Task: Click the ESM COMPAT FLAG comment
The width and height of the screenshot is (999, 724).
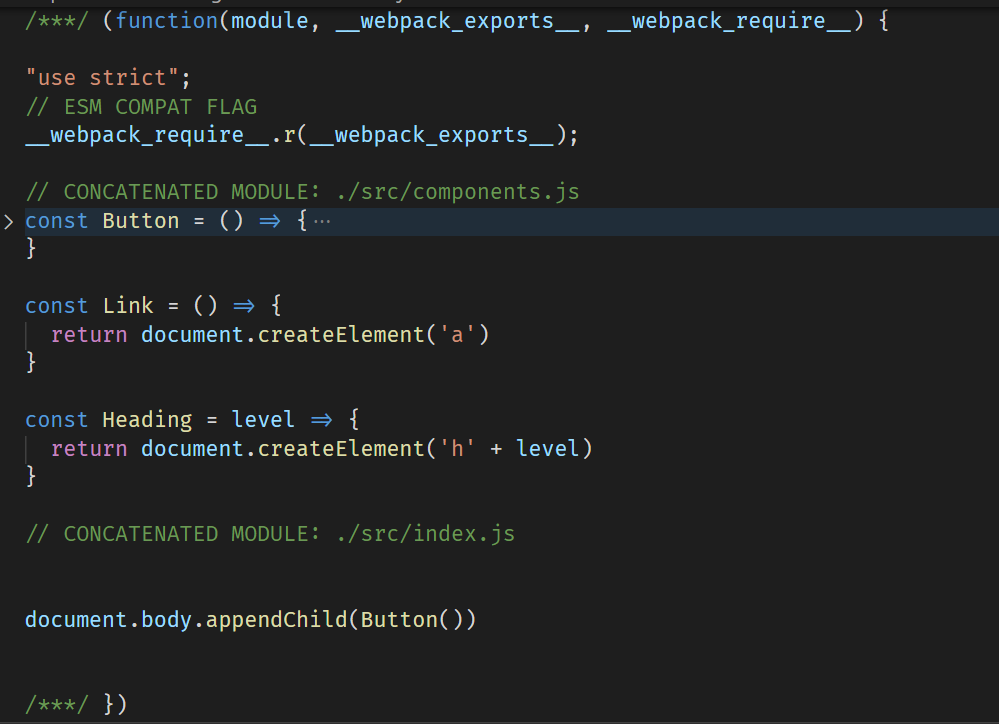Action: (141, 106)
